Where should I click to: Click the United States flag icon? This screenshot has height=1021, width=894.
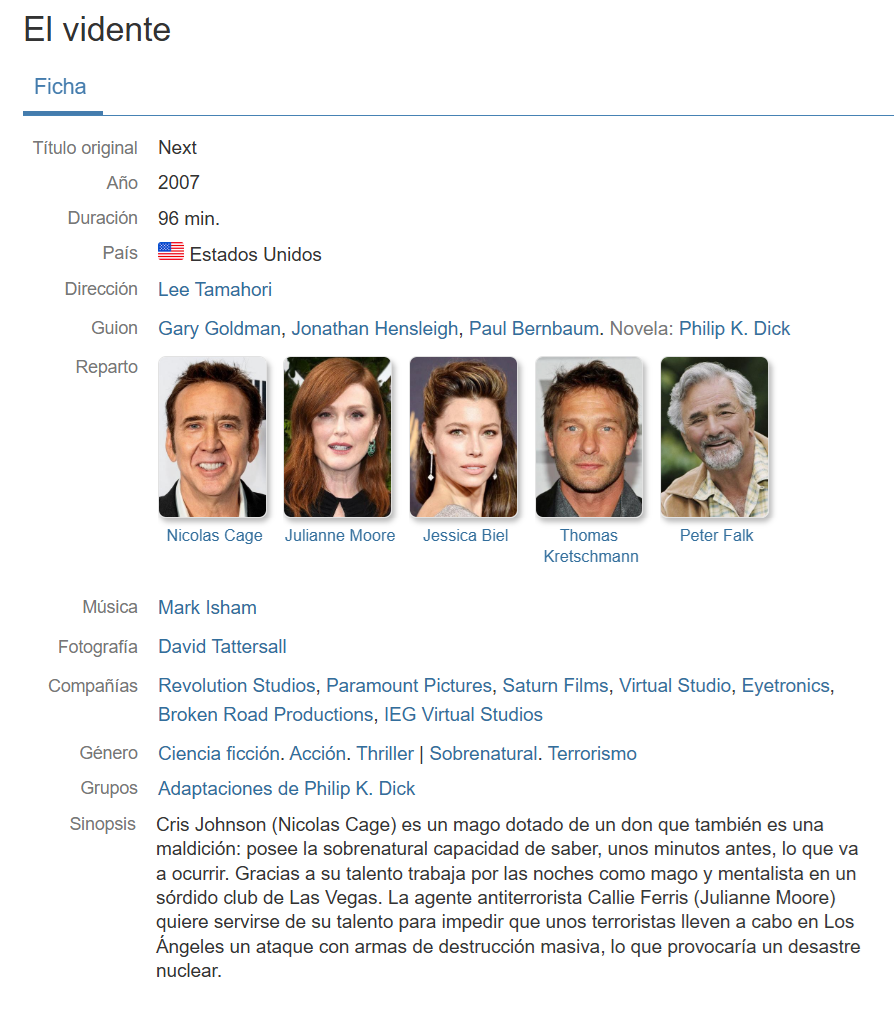pyautogui.click(x=171, y=251)
